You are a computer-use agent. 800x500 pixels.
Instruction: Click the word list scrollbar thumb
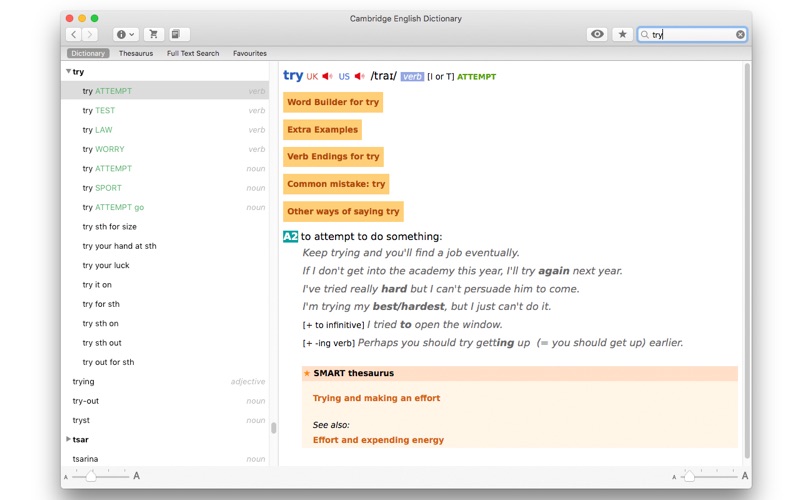pos(273,428)
